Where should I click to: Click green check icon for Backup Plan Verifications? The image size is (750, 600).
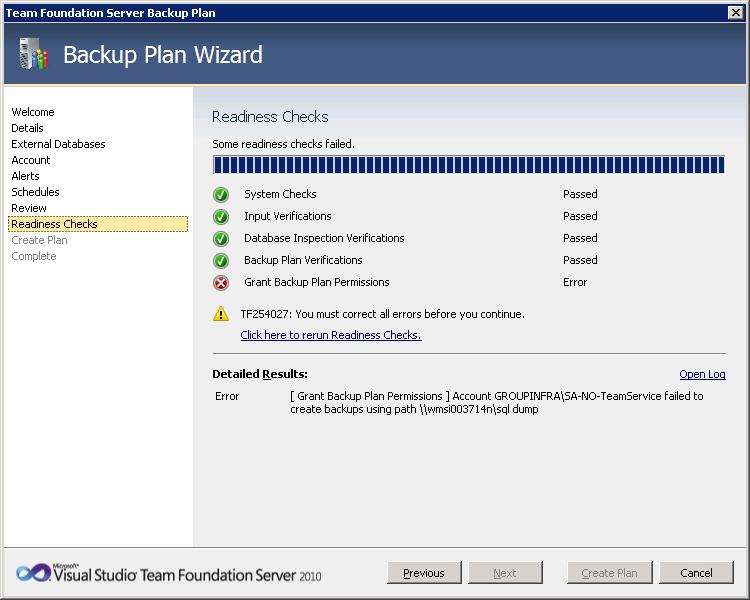pyautogui.click(x=221, y=261)
